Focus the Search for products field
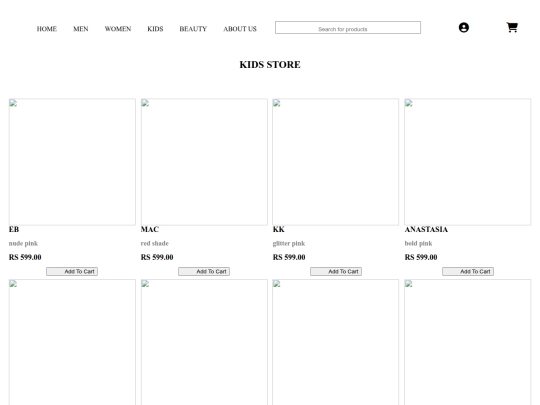 348,28
